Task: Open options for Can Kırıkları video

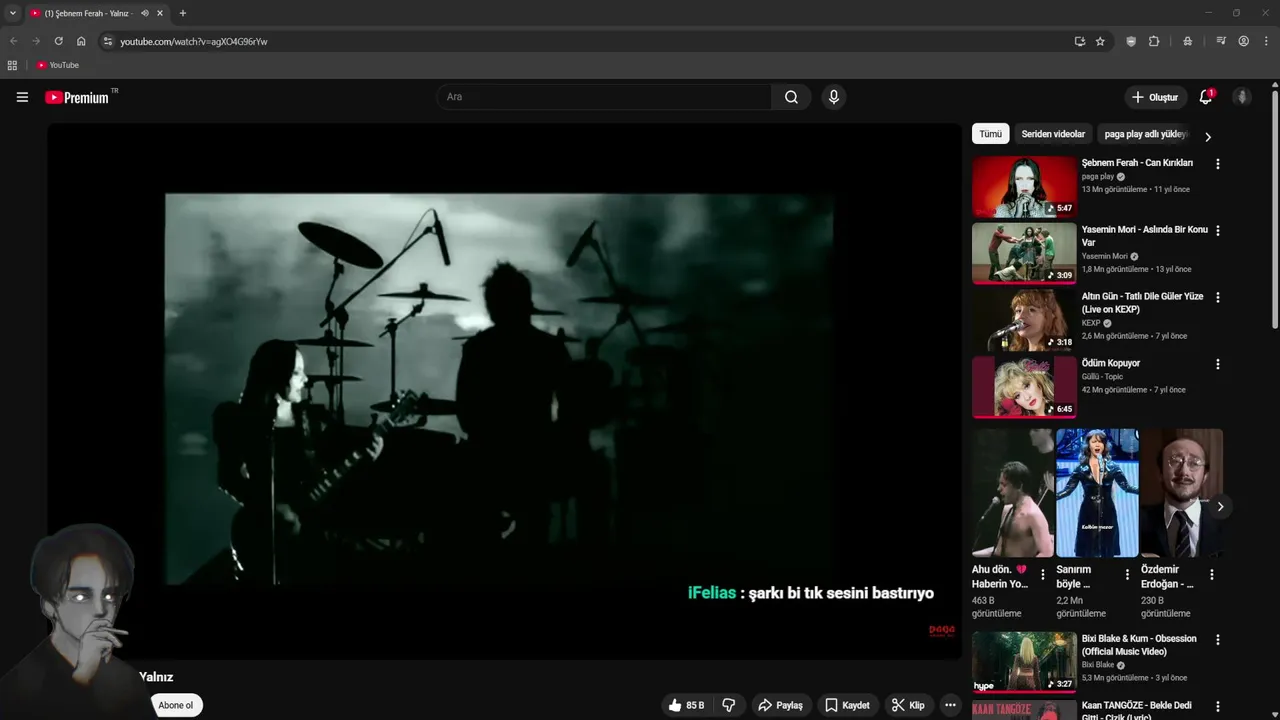Action: pyautogui.click(x=1217, y=164)
